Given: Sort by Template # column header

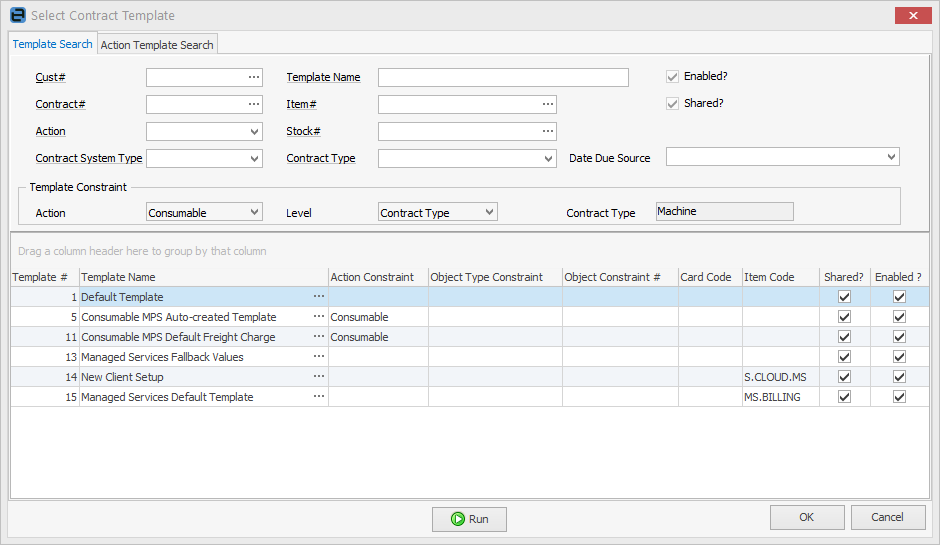Looking at the screenshot, I should (45, 277).
